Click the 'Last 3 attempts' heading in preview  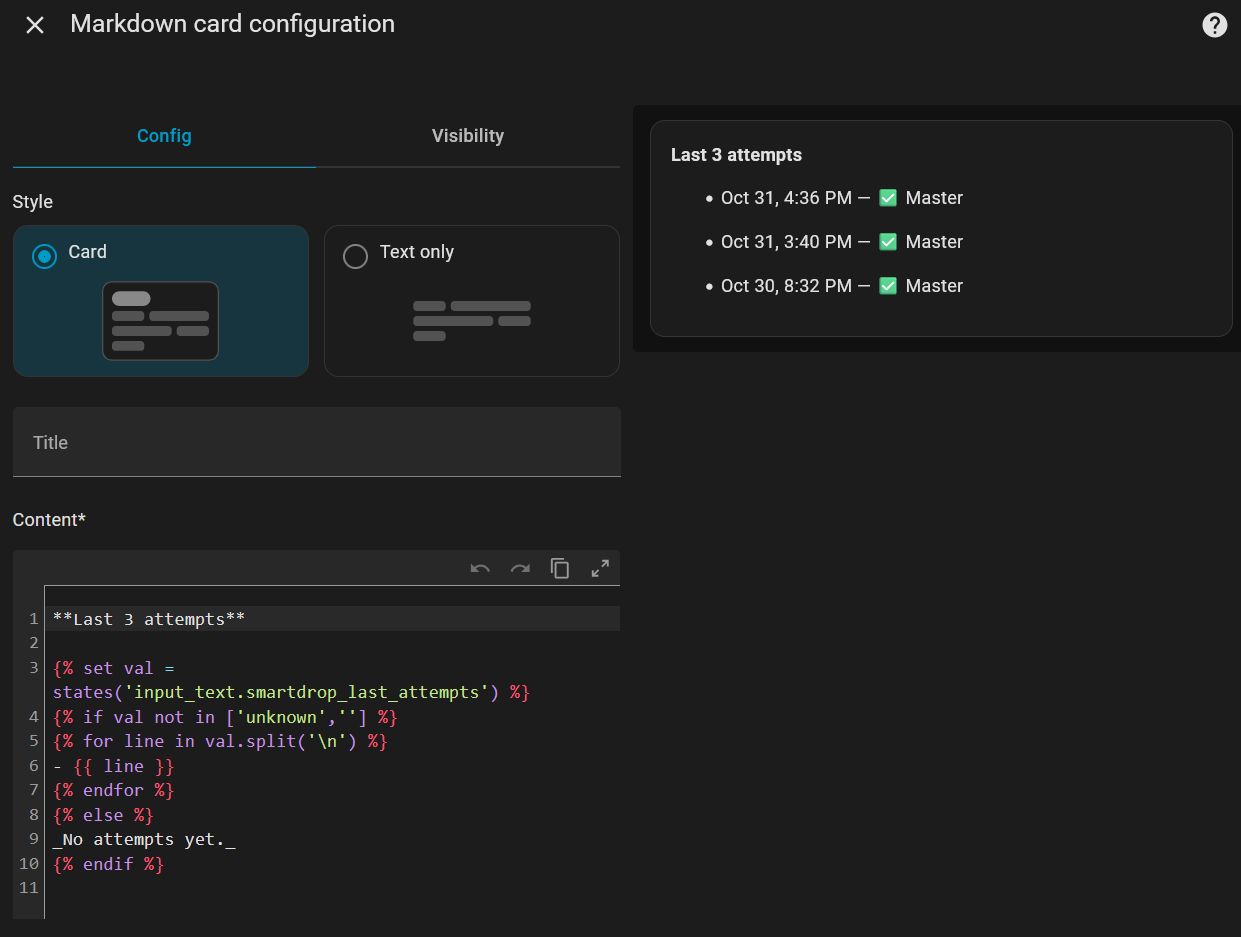point(736,155)
